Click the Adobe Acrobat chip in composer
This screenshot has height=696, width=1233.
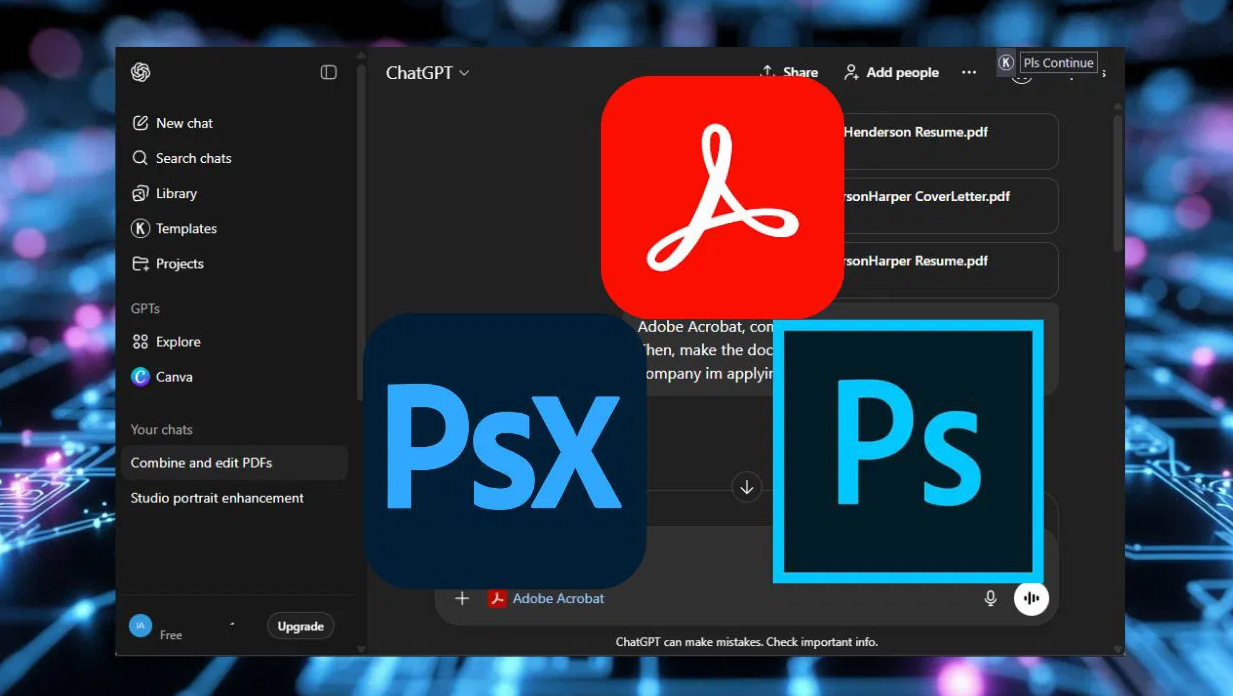547,598
